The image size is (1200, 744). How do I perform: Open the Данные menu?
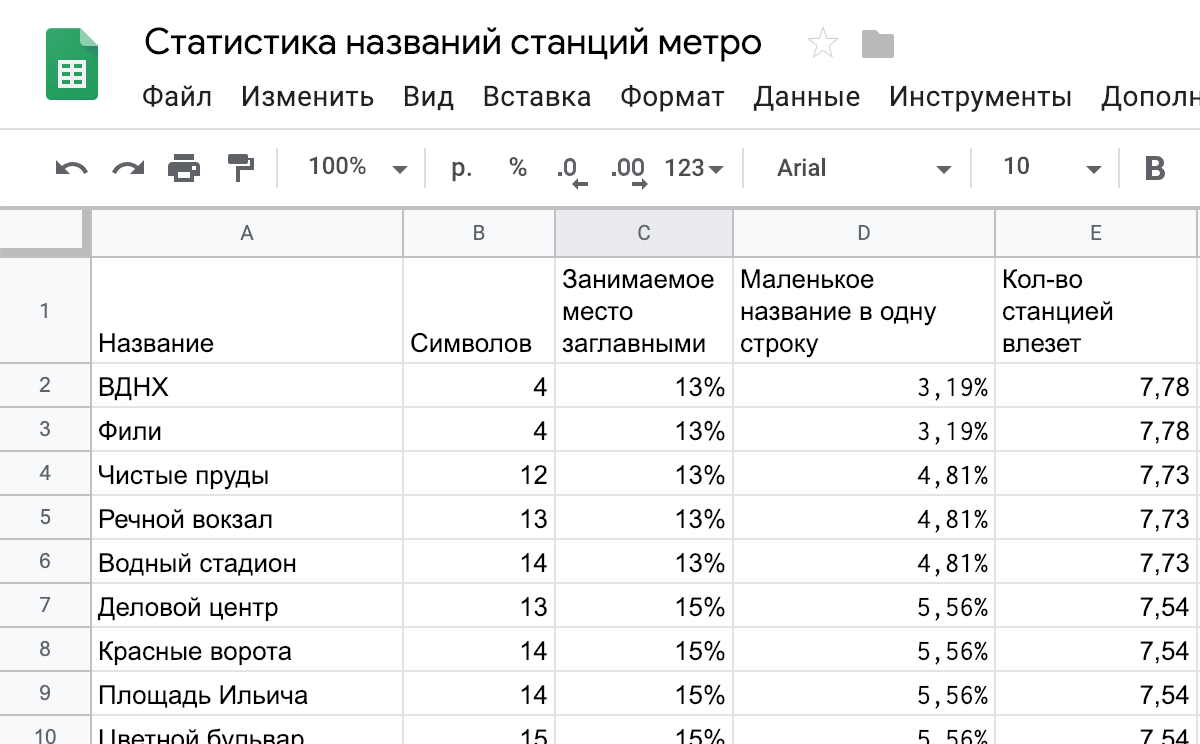point(806,97)
